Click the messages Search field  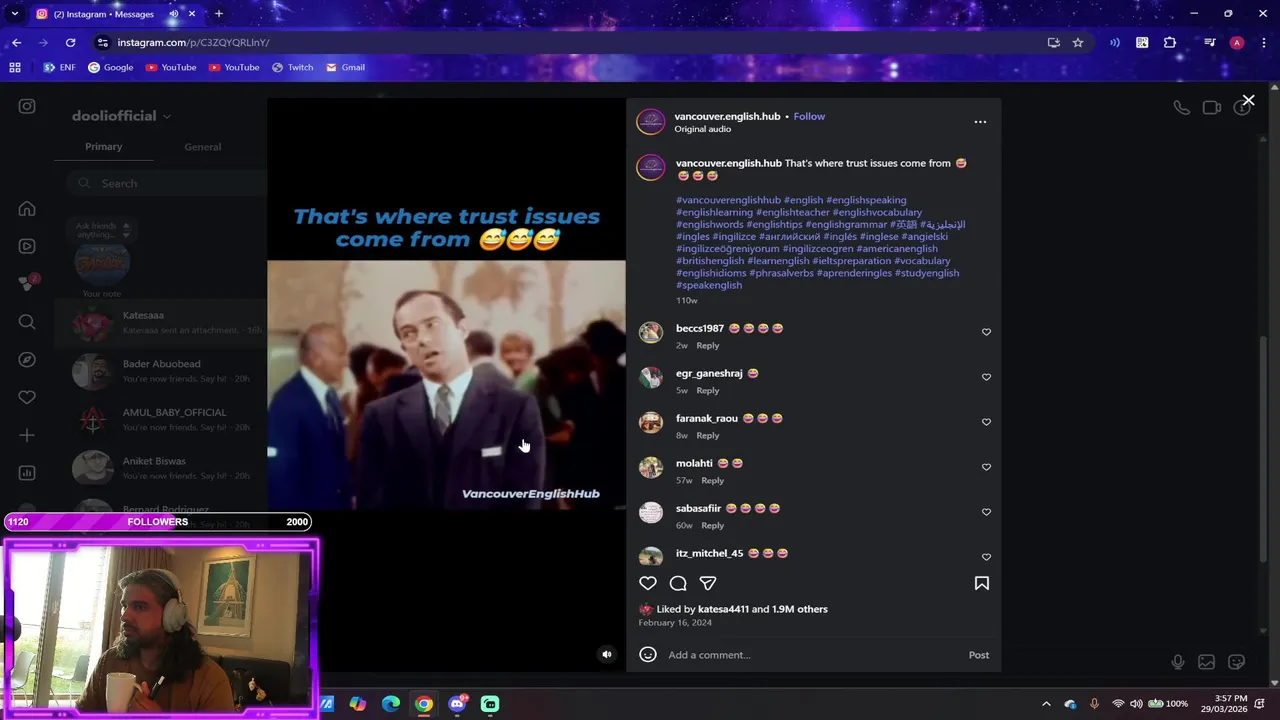pos(166,183)
